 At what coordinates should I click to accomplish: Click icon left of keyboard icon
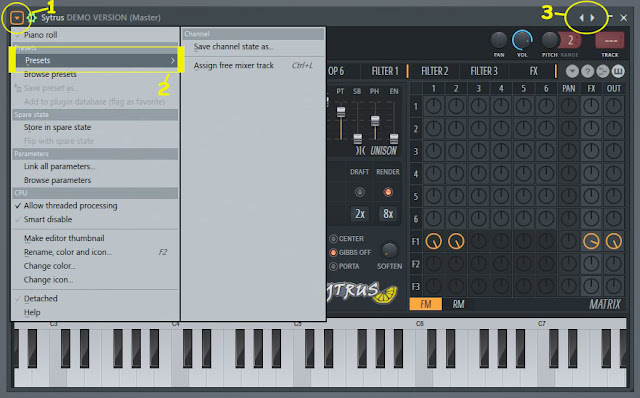[x=602, y=72]
